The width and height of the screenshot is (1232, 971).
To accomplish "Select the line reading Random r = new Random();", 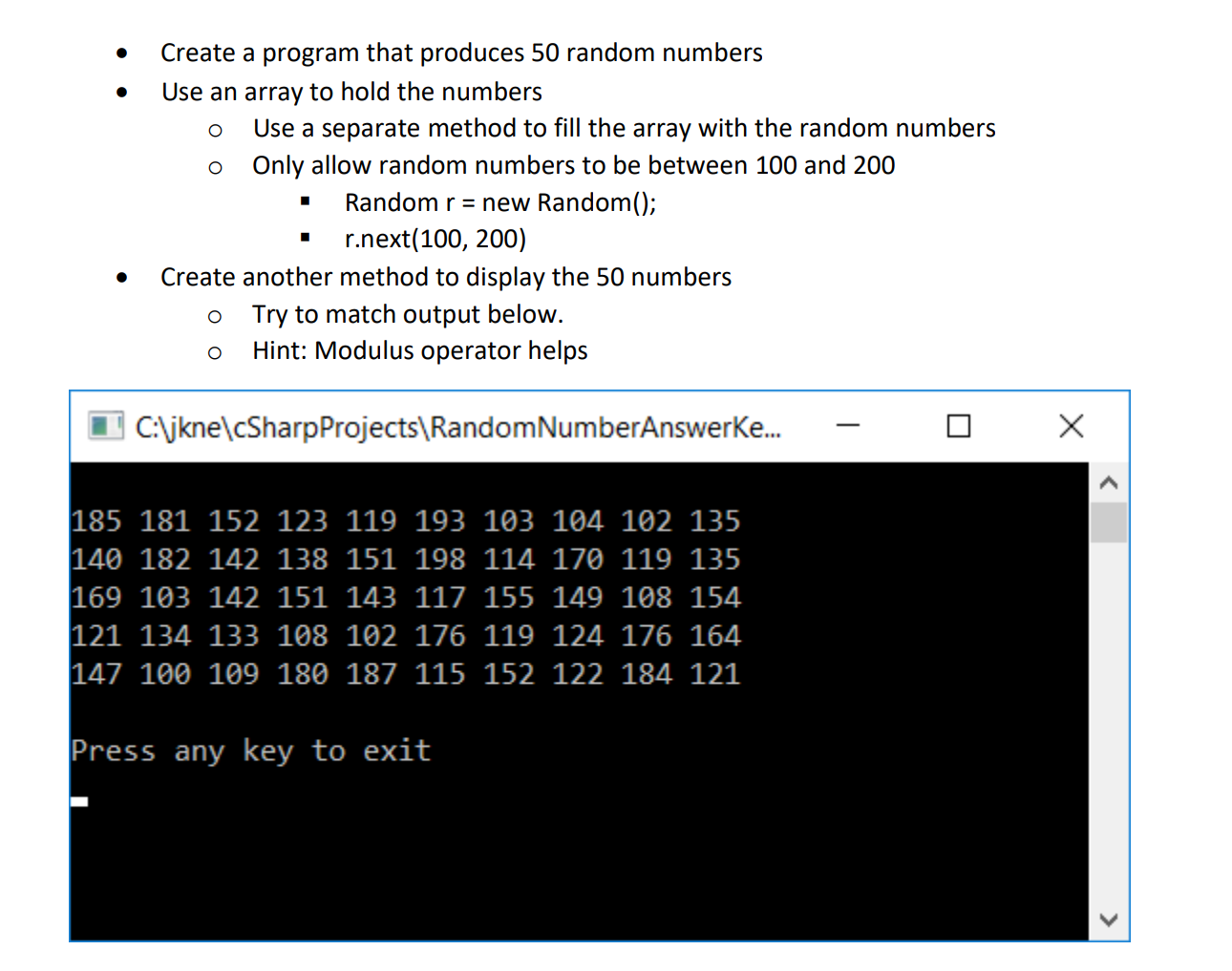I will [499, 201].
